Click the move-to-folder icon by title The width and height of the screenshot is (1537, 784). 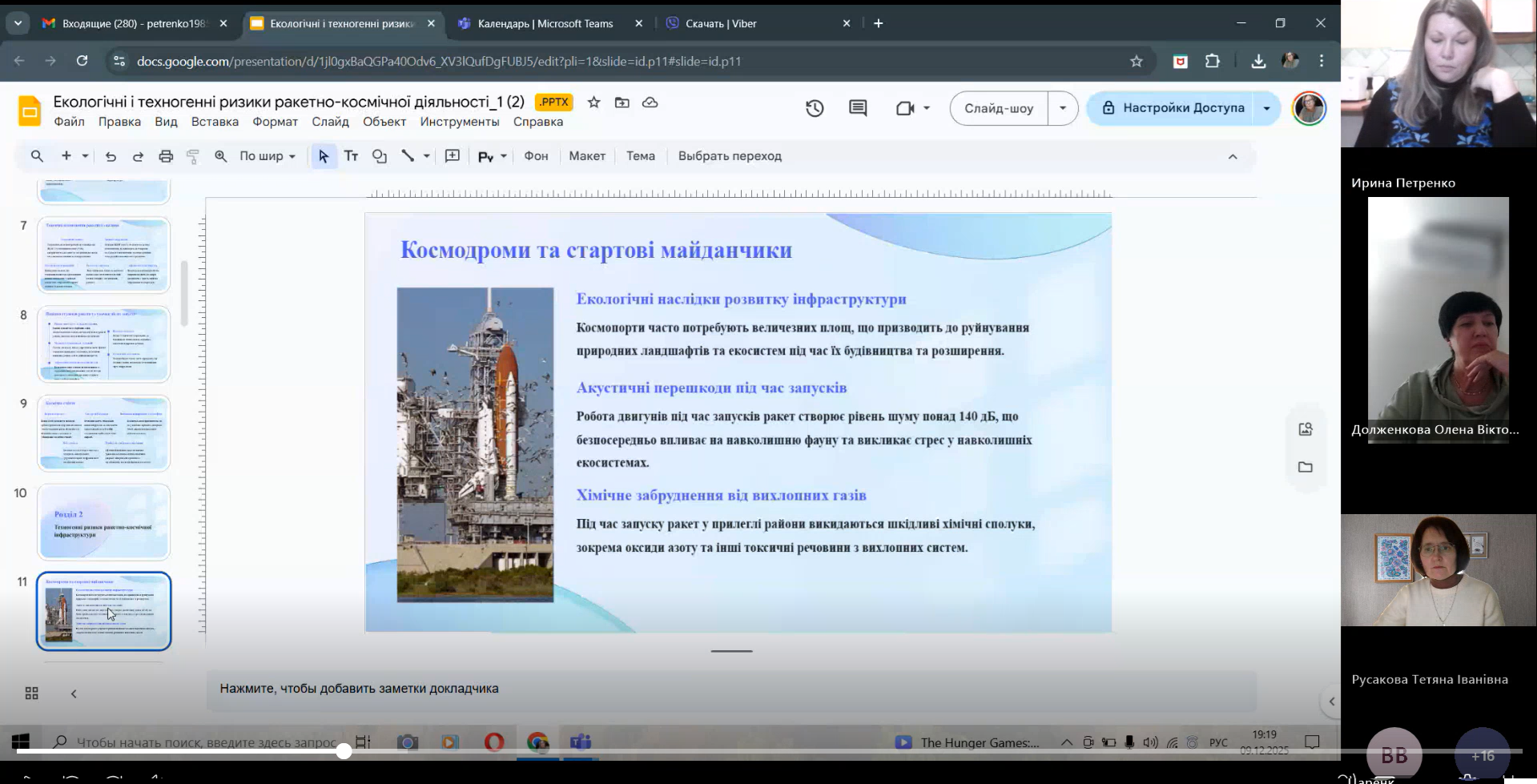[x=622, y=103]
